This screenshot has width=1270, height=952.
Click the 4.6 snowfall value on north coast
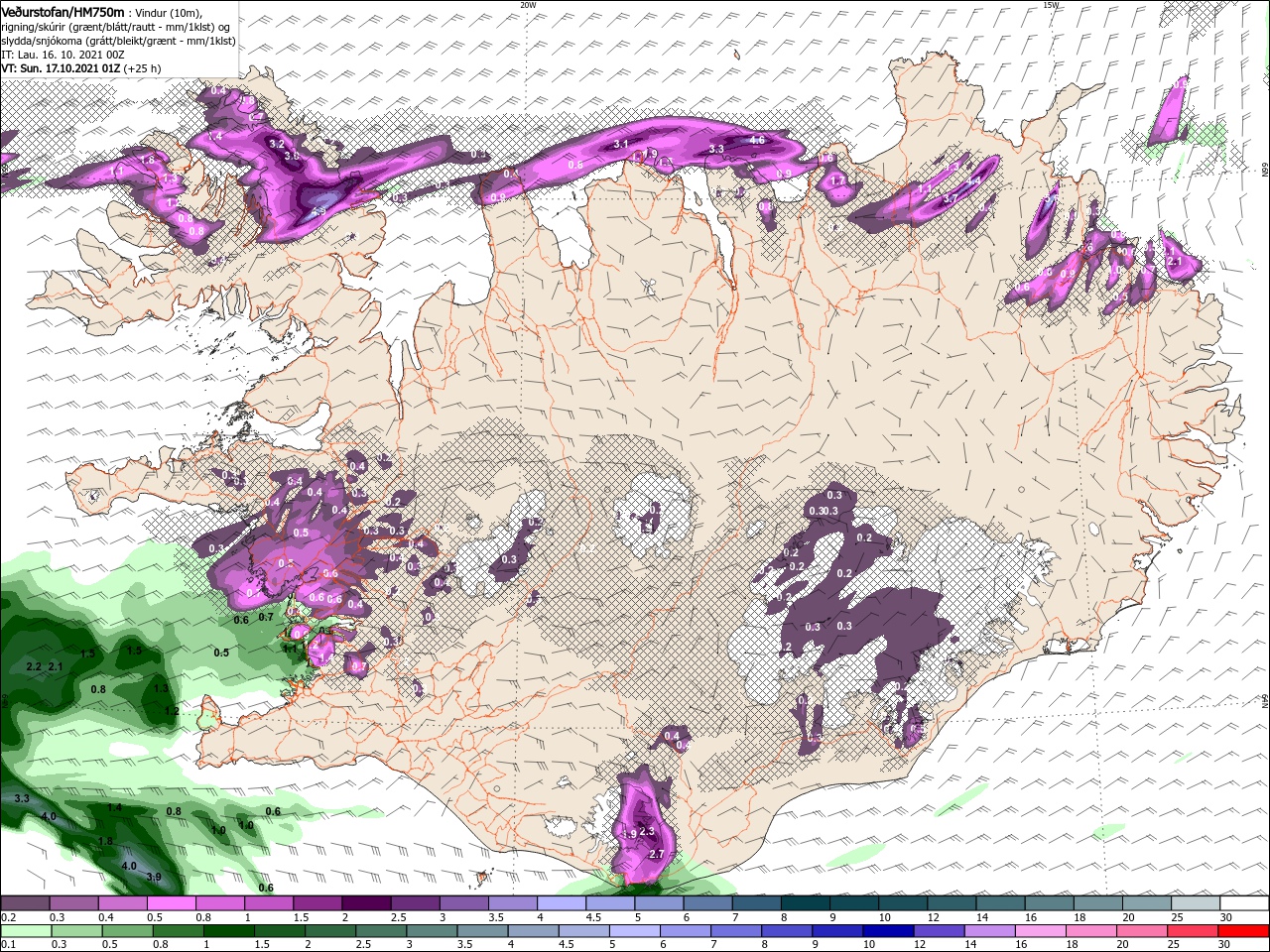click(757, 141)
